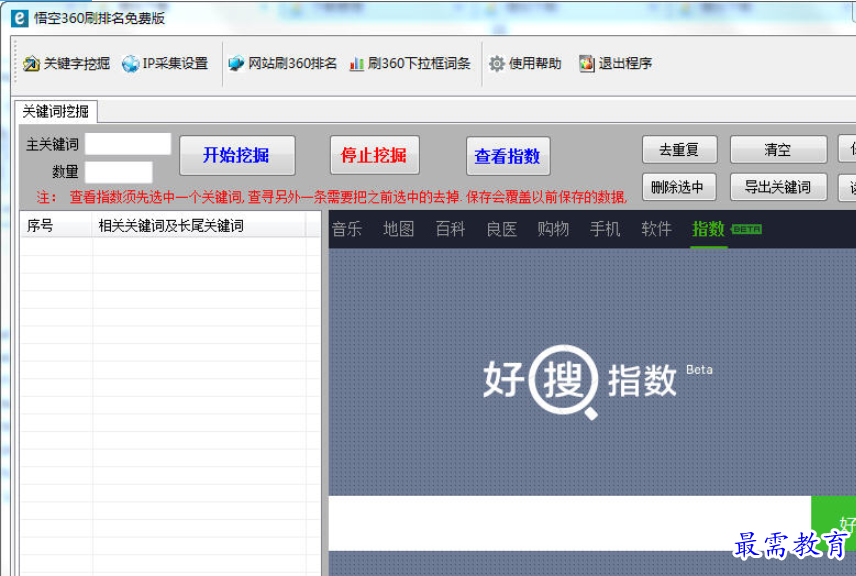The image size is (856, 576).
Task: Click the 序号 column header
Action: [56, 225]
